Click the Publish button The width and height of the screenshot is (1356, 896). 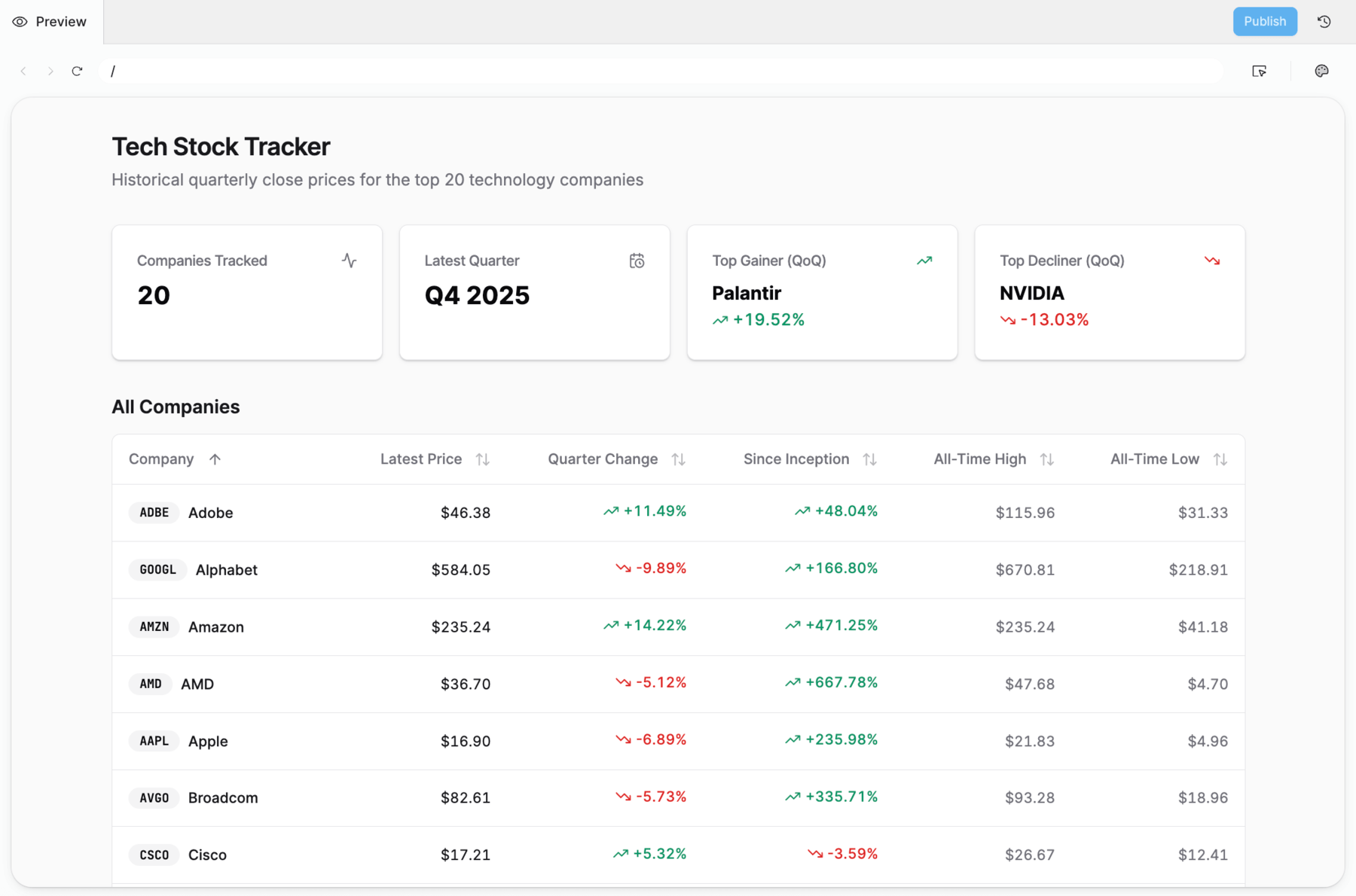tap(1265, 22)
